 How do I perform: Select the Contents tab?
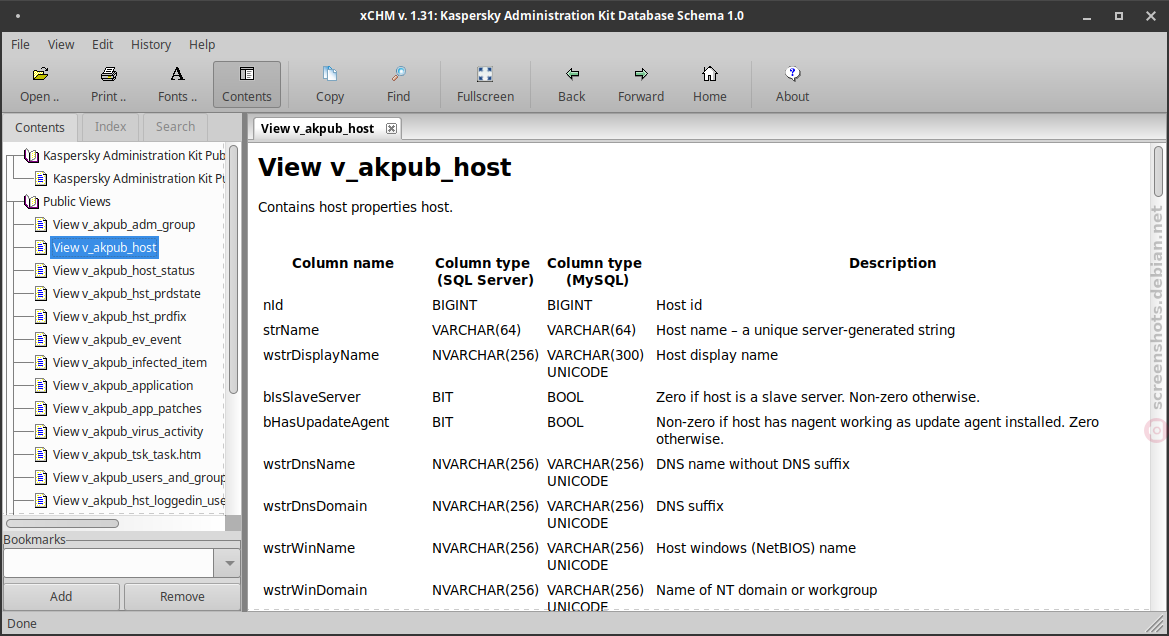pyautogui.click(x=40, y=127)
